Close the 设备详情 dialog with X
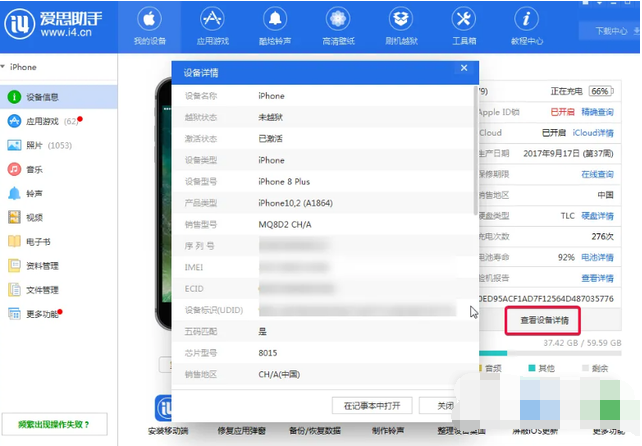 click(463, 68)
